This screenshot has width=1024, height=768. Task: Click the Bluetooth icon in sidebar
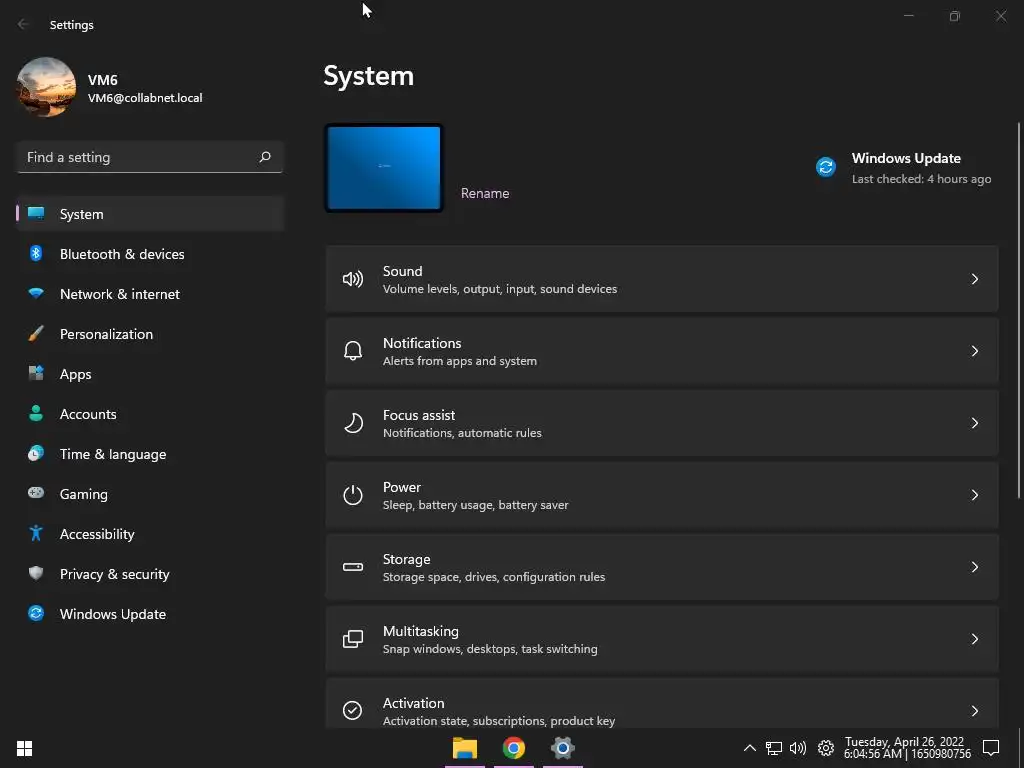36,253
